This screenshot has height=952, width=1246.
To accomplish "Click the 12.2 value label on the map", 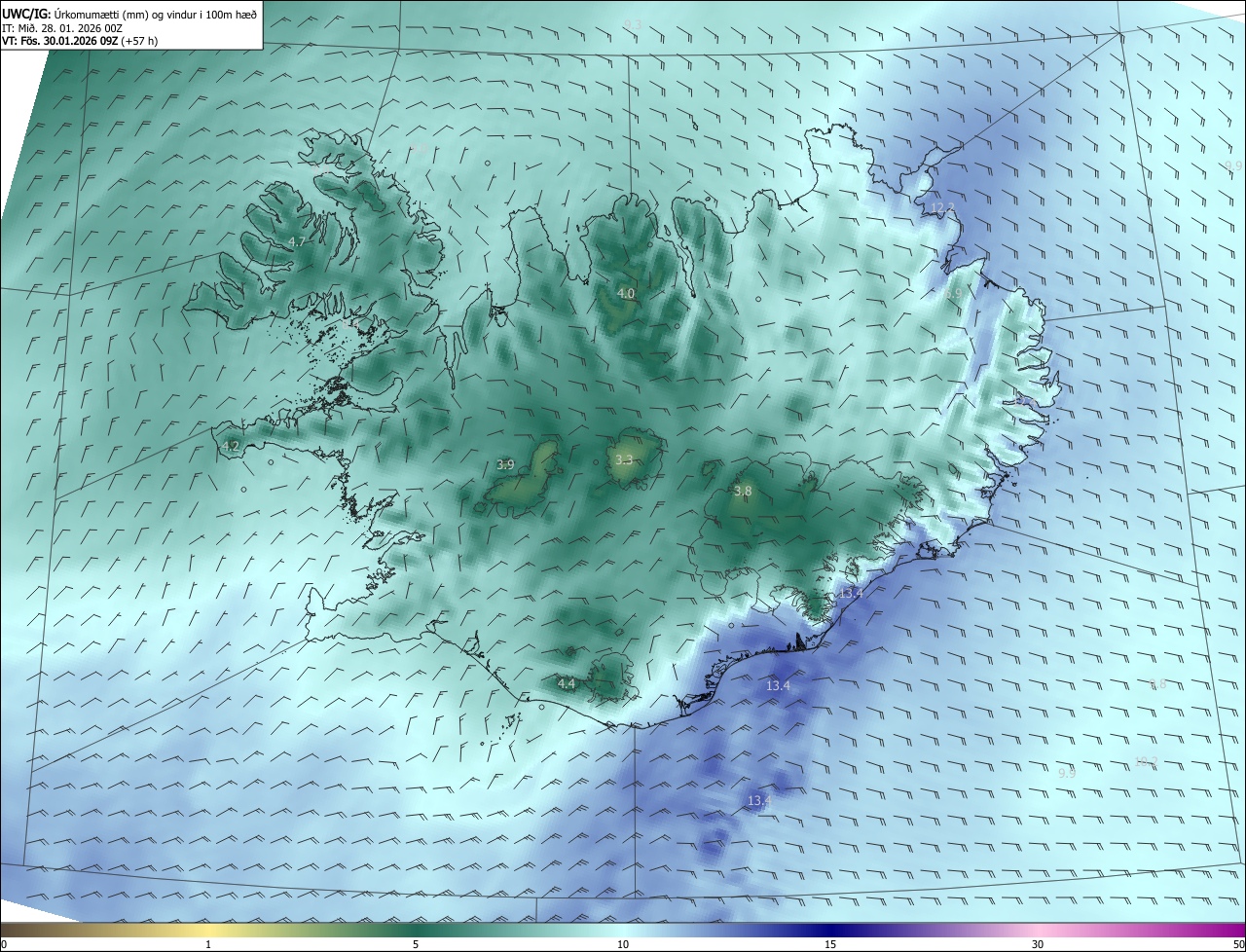I will (943, 207).
